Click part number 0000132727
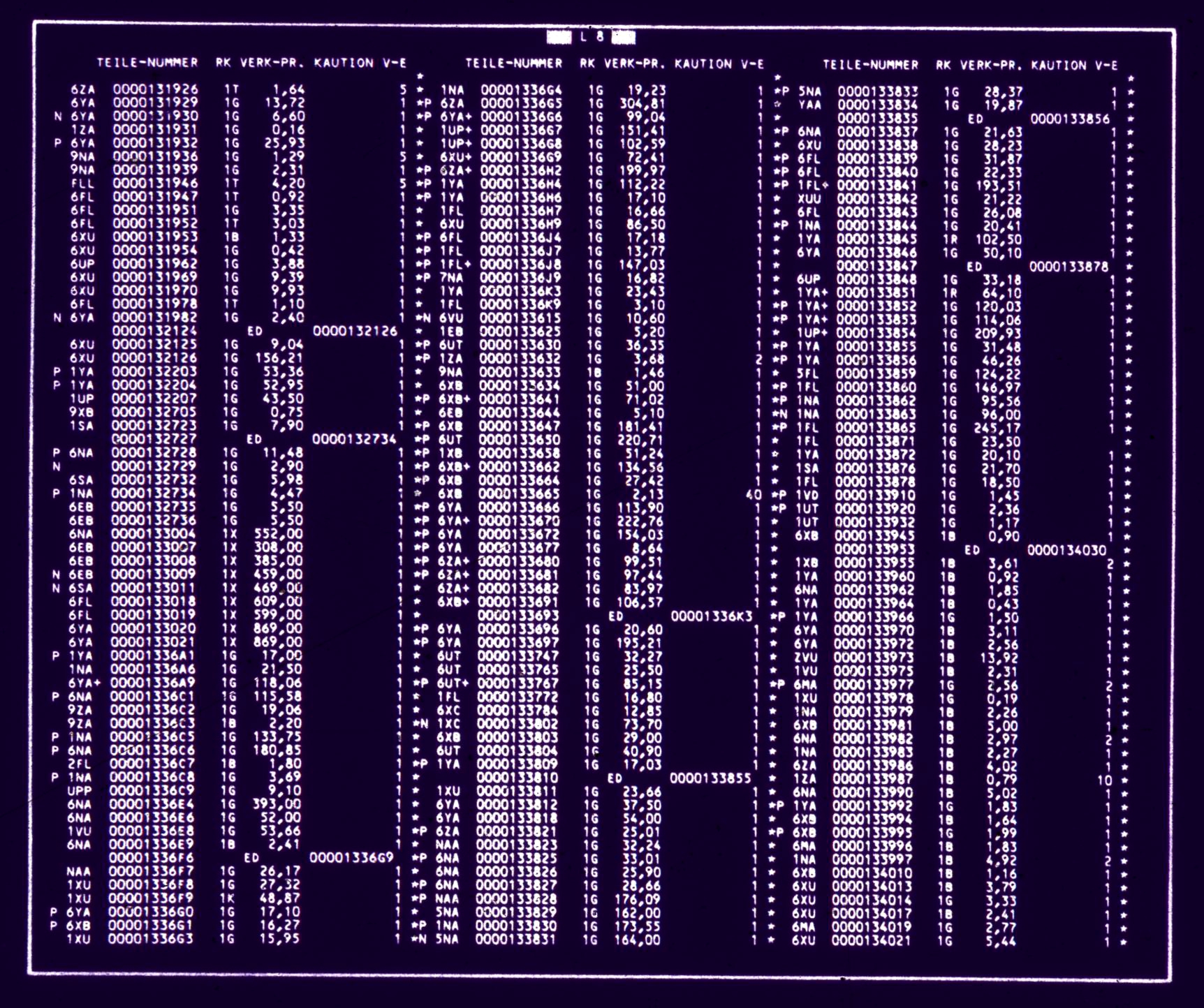1204x1008 pixels. pos(154,439)
